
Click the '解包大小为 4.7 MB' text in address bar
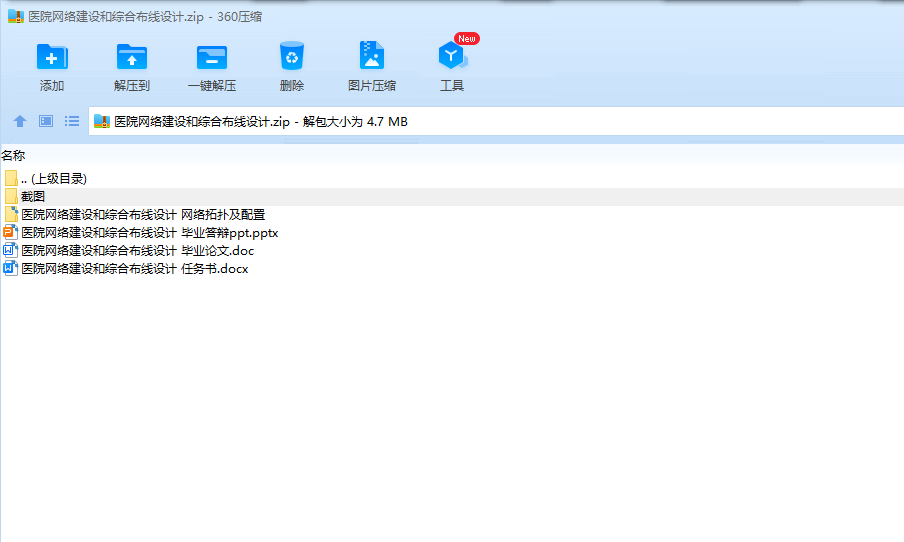pos(355,122)
